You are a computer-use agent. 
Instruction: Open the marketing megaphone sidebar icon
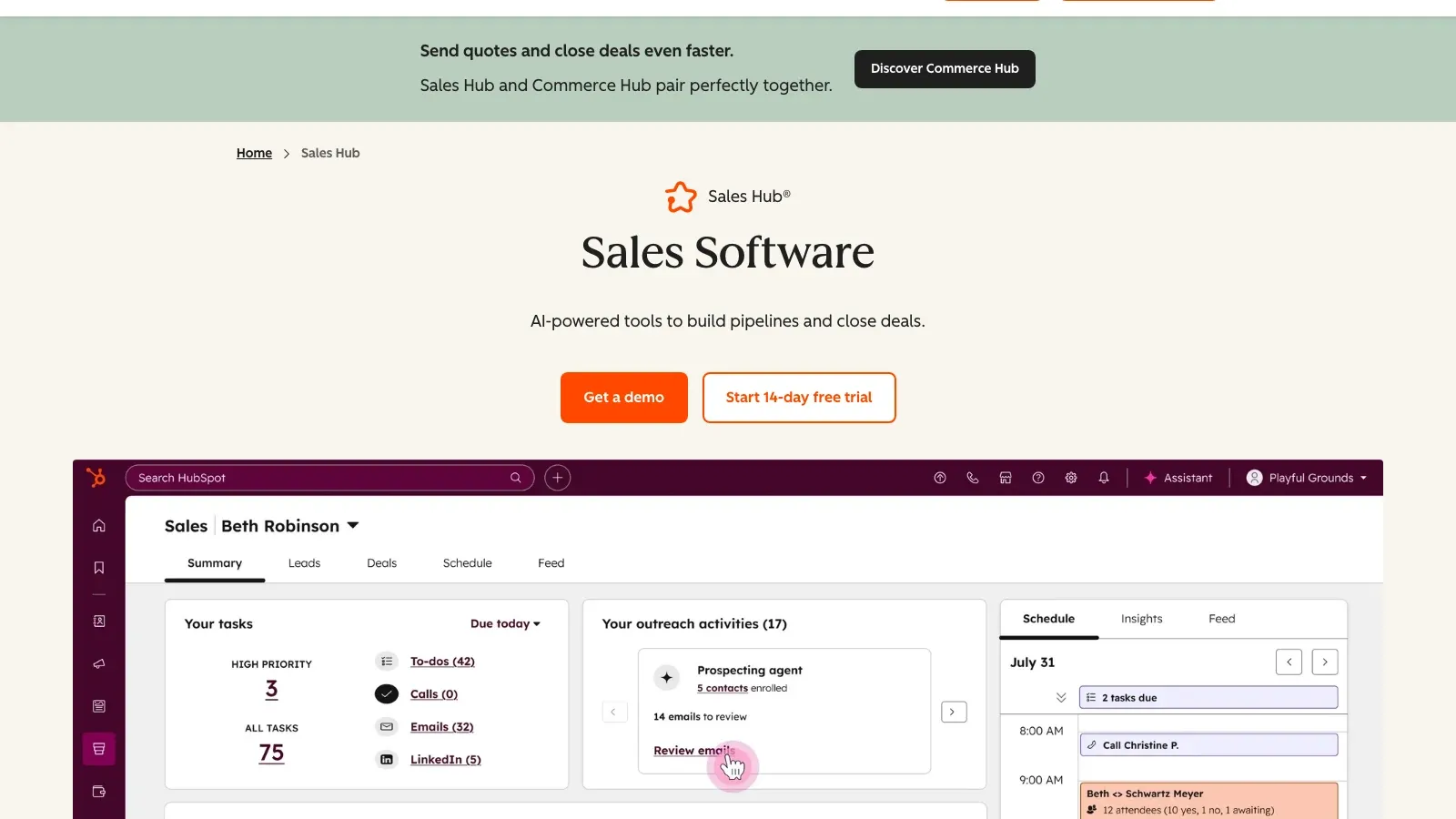point(99,663)
